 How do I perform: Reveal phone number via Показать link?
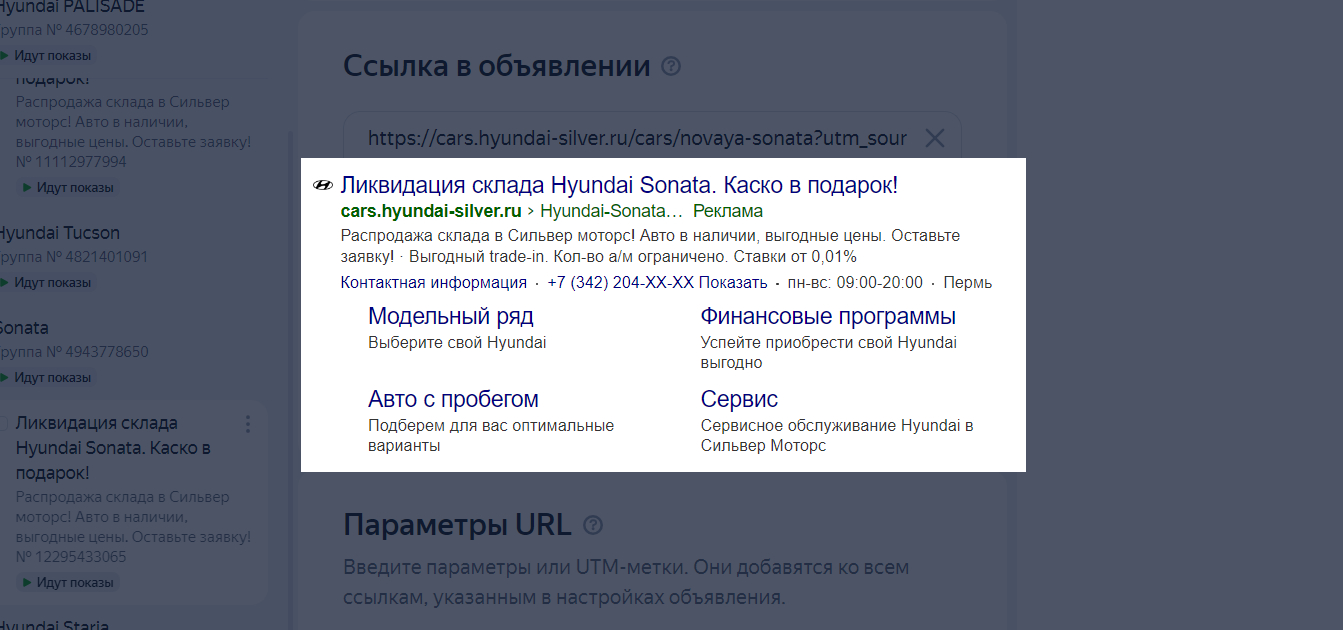coord(733,283)
